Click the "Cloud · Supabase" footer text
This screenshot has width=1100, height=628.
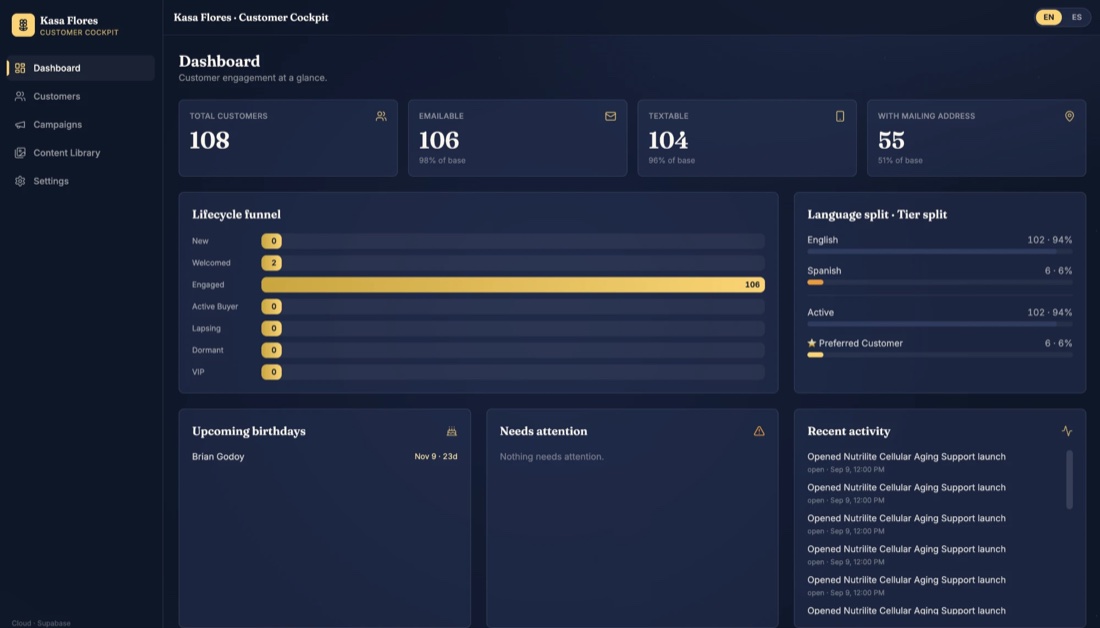click(41, 623)
